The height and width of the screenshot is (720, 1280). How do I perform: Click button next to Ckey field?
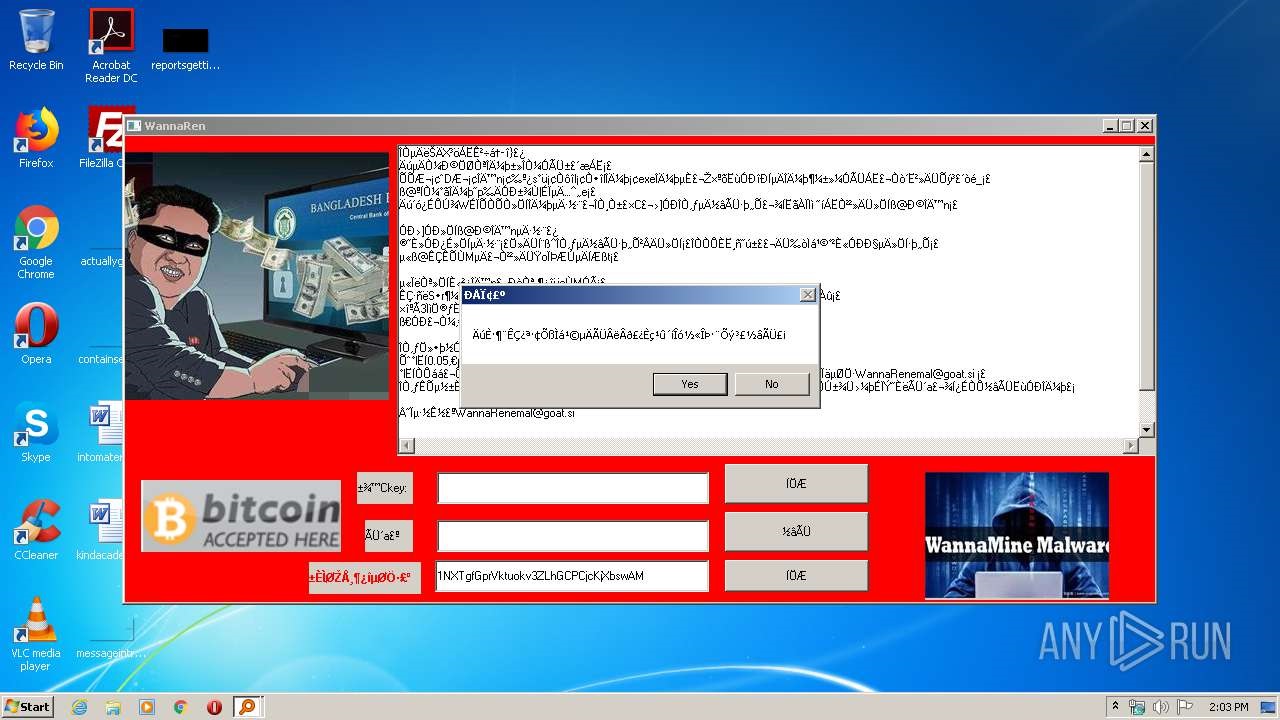coord(796,484)
